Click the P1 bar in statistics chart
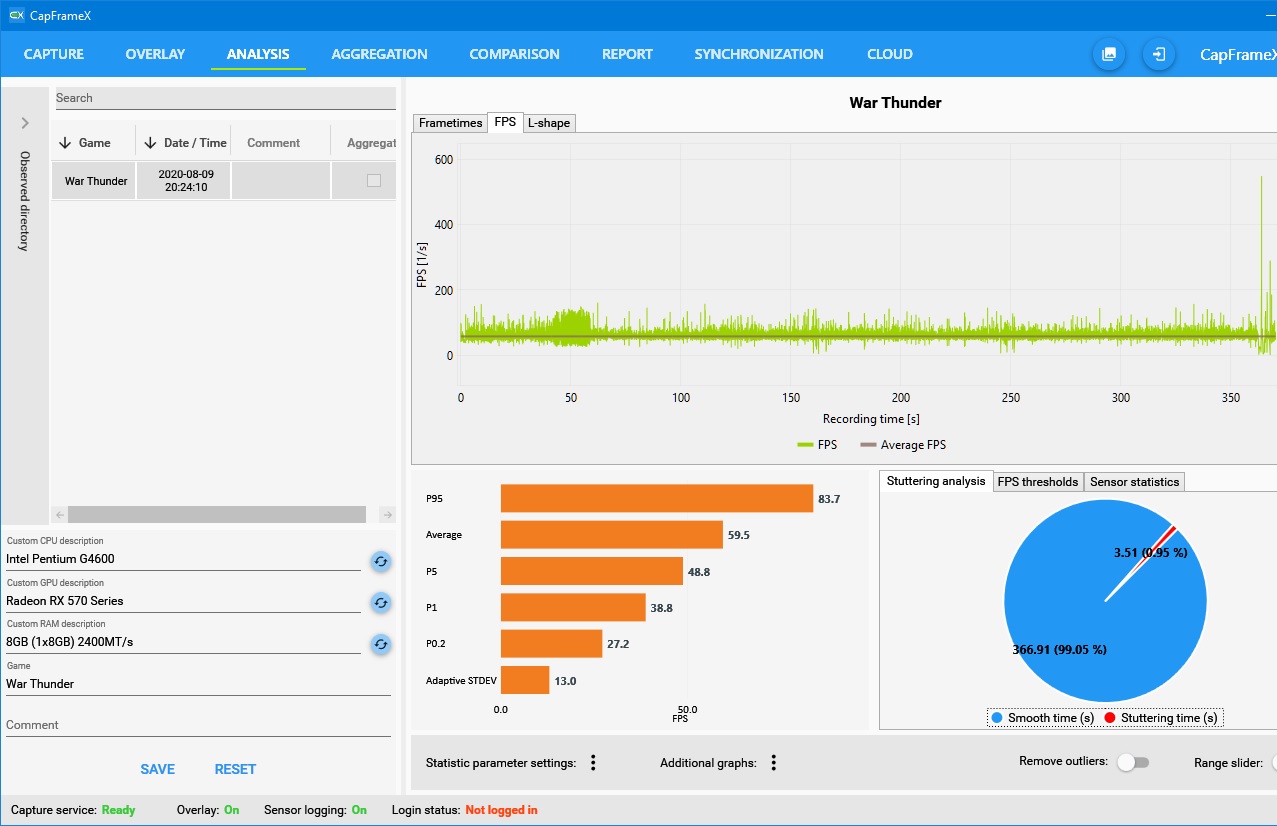The height and width of the screenshot is (826, 1277). click(573, 607)
